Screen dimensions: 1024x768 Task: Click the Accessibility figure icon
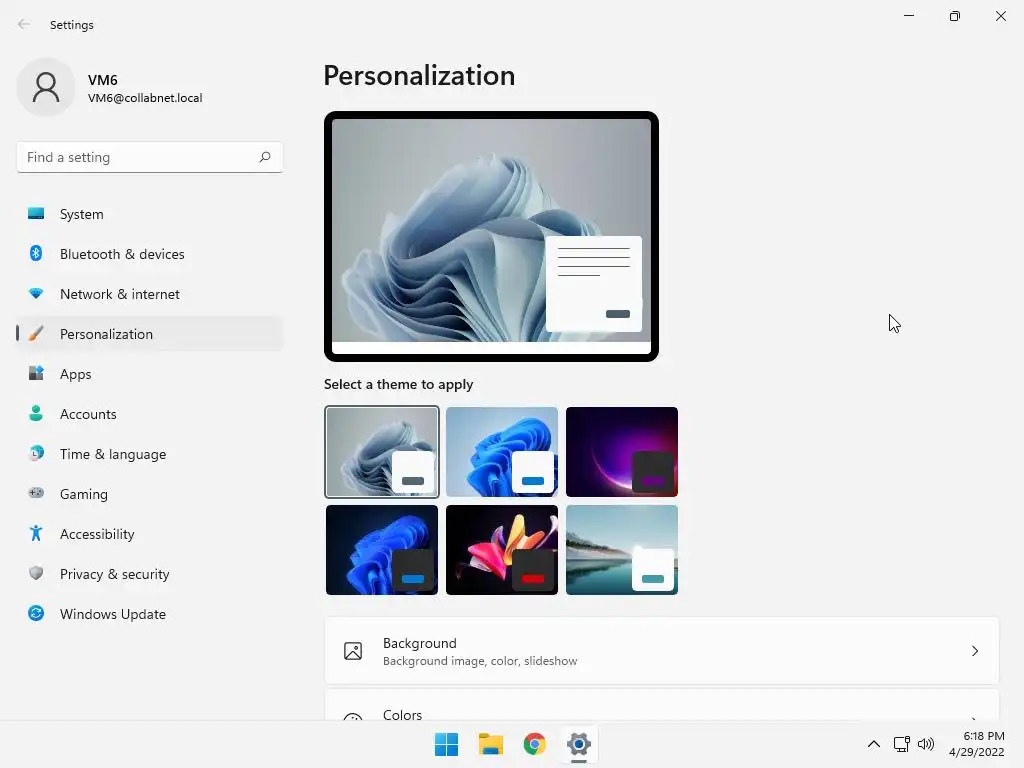click(36, 534)
